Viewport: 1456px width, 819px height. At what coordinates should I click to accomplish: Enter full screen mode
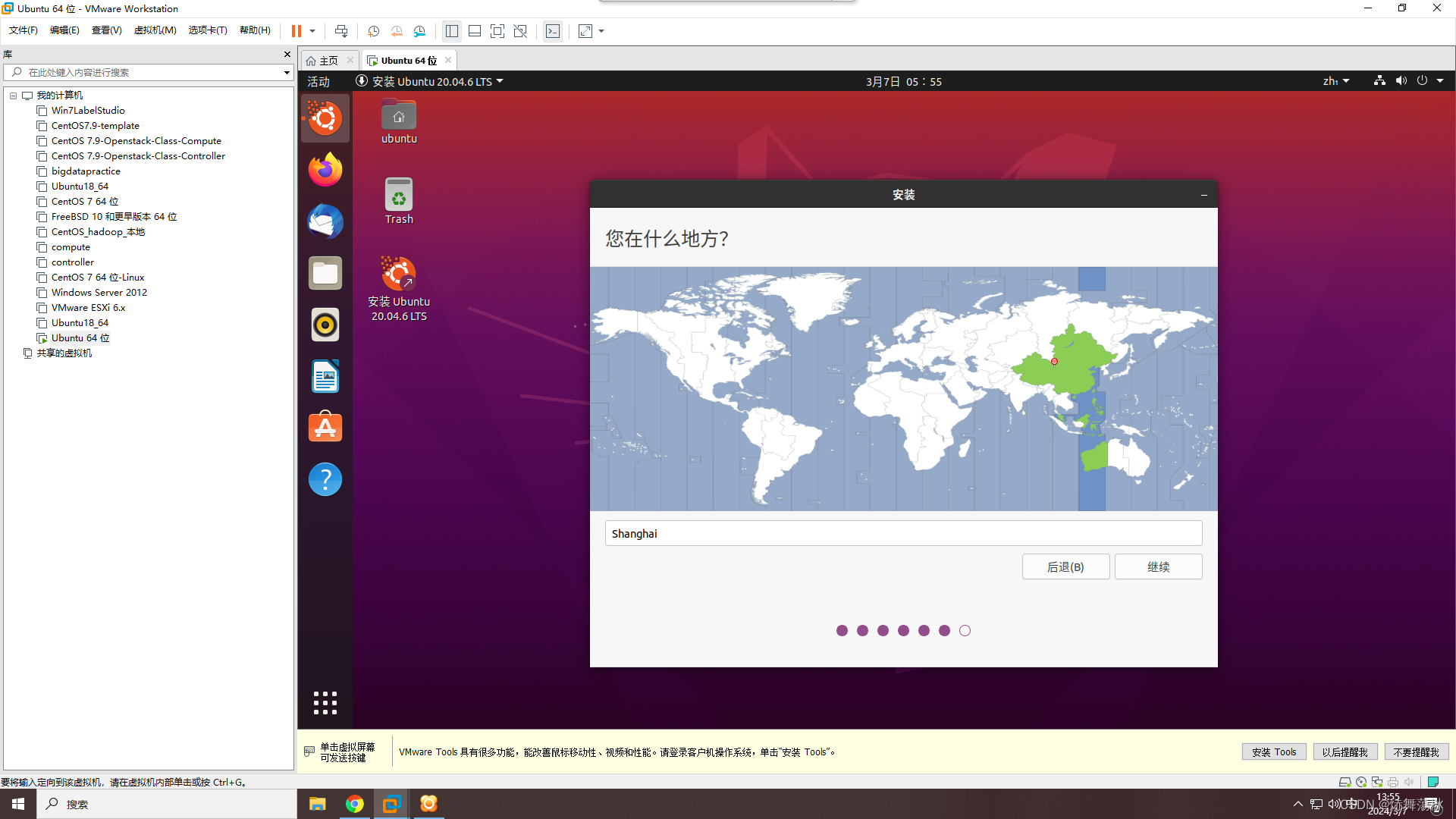click(x=497, y=31)
